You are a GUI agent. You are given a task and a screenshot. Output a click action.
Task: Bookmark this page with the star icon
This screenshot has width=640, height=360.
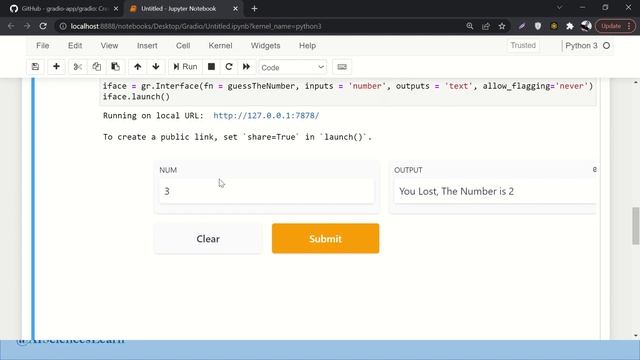502,26
